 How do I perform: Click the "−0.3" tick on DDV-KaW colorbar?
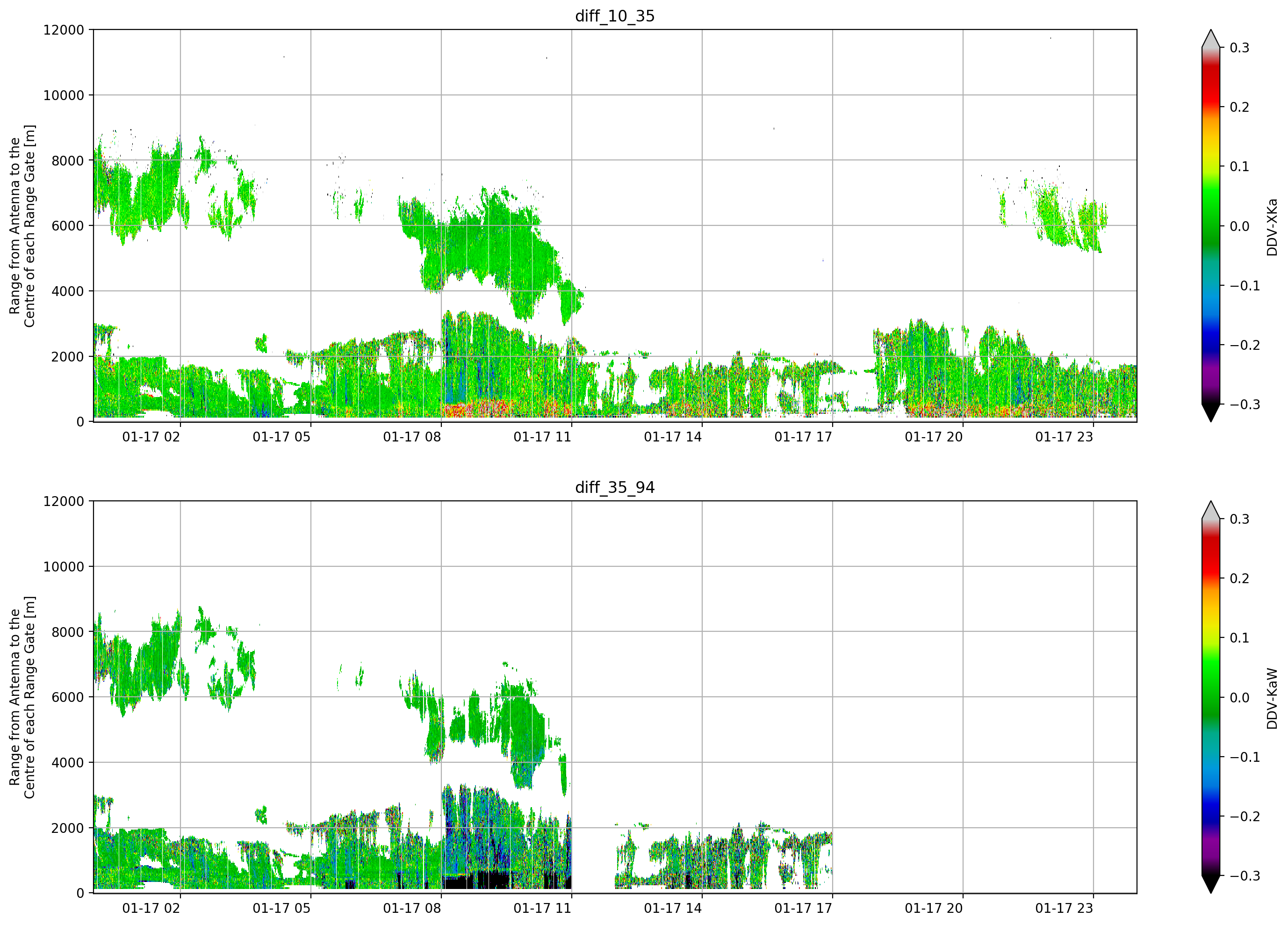(x=1245, y=875)
